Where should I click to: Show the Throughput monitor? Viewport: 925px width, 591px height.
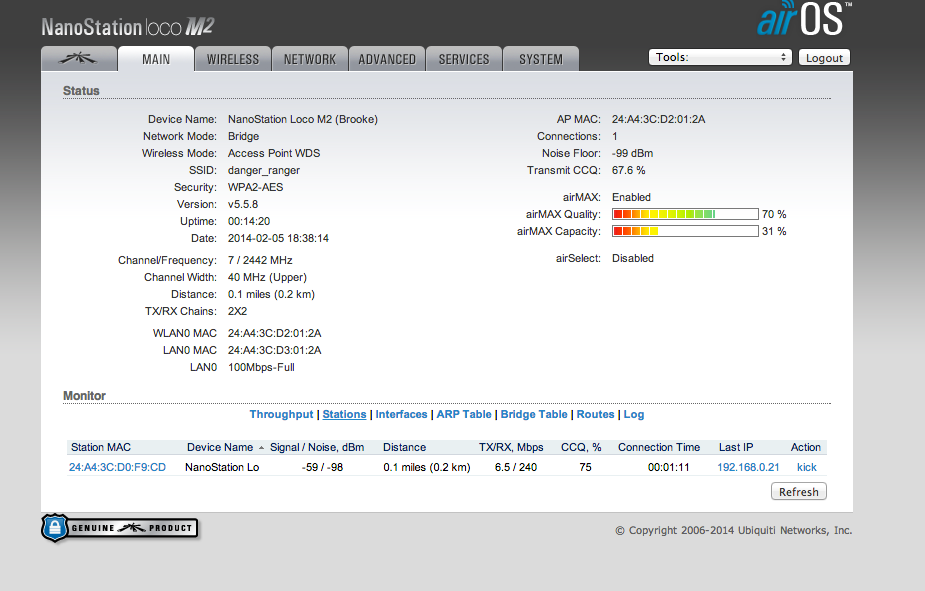coord(281,414)
